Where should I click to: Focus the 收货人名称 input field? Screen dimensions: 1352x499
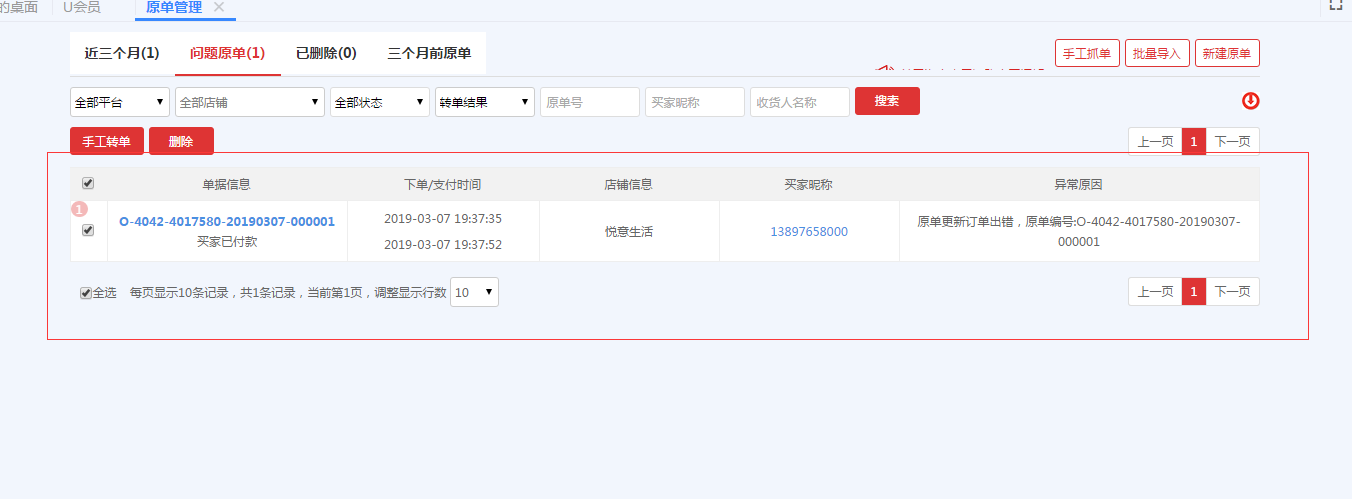800,102
